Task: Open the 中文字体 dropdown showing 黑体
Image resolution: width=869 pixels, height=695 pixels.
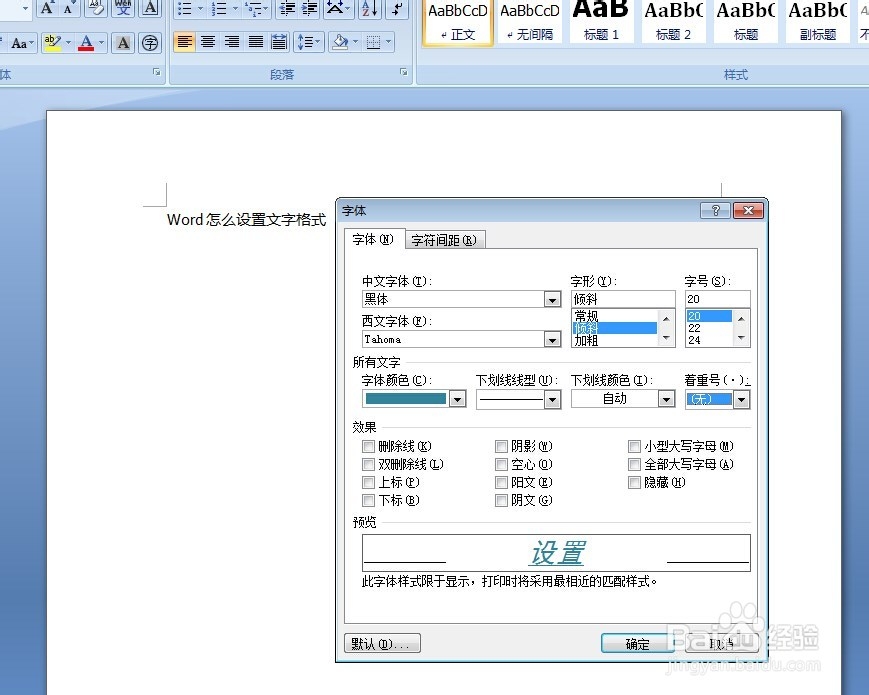Action: [552, 299]
